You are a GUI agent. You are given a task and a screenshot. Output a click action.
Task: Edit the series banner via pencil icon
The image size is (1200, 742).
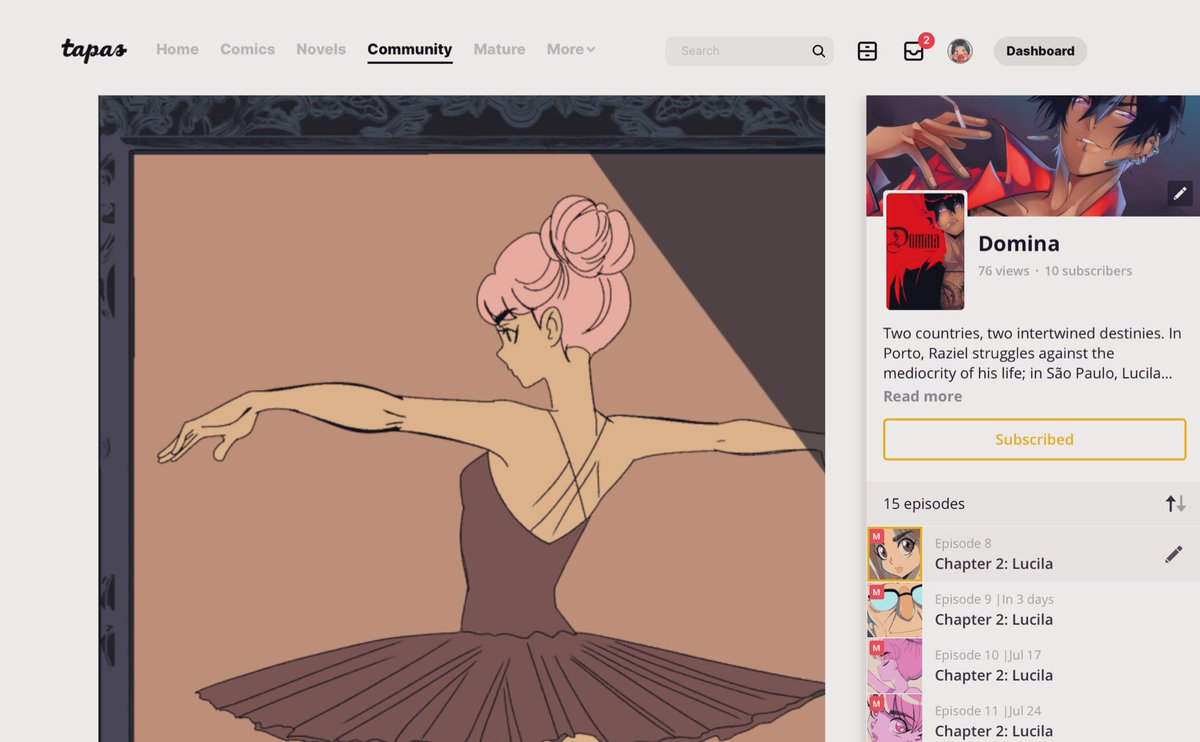click(1179, 193)
